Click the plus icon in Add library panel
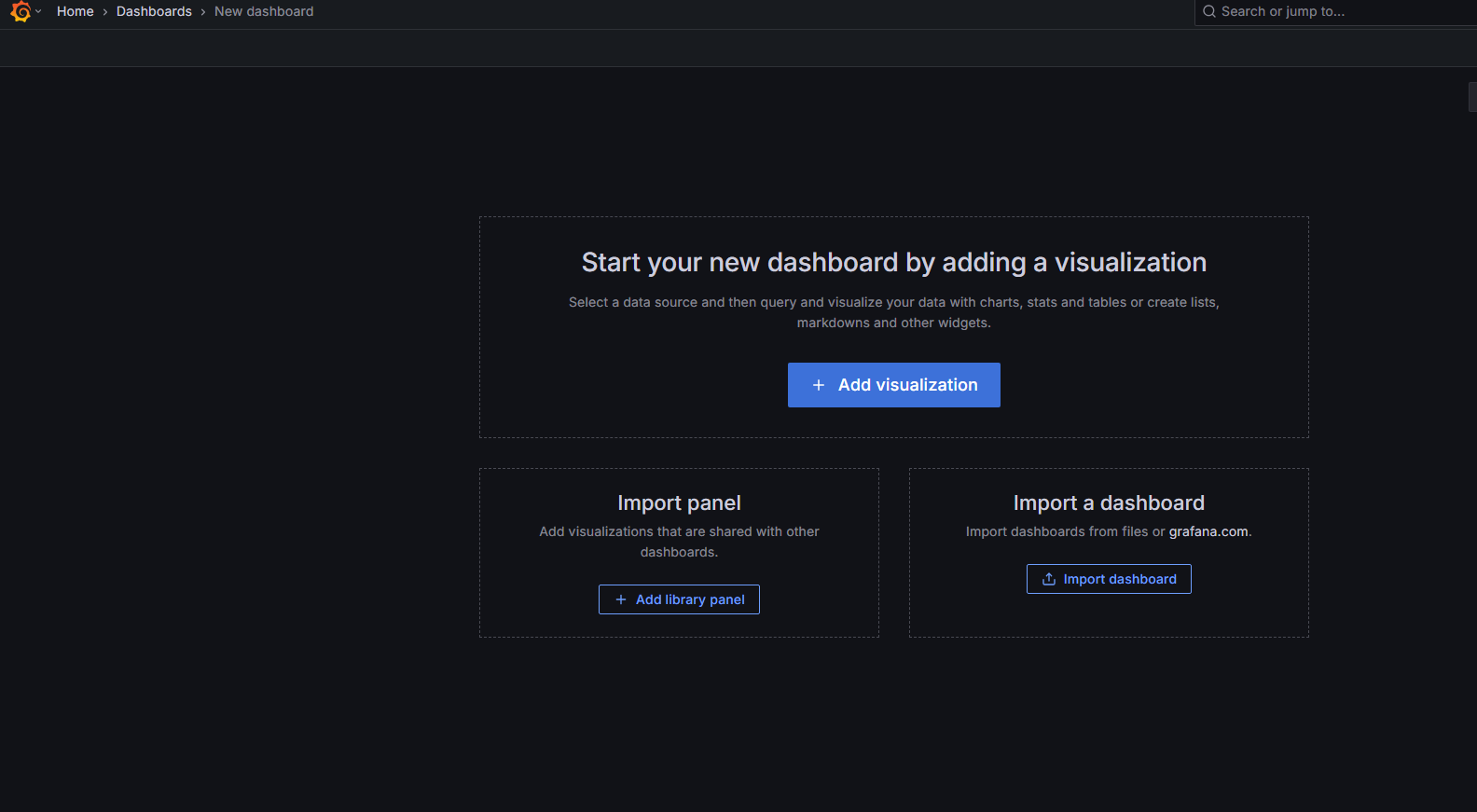The height and width of the screenshot is (812, 1477). click(x=621, y=599)
